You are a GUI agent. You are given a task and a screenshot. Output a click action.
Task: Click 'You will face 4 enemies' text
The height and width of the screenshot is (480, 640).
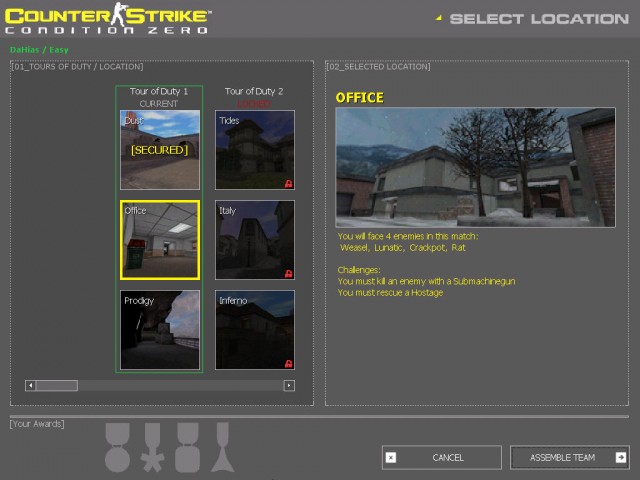408,236
